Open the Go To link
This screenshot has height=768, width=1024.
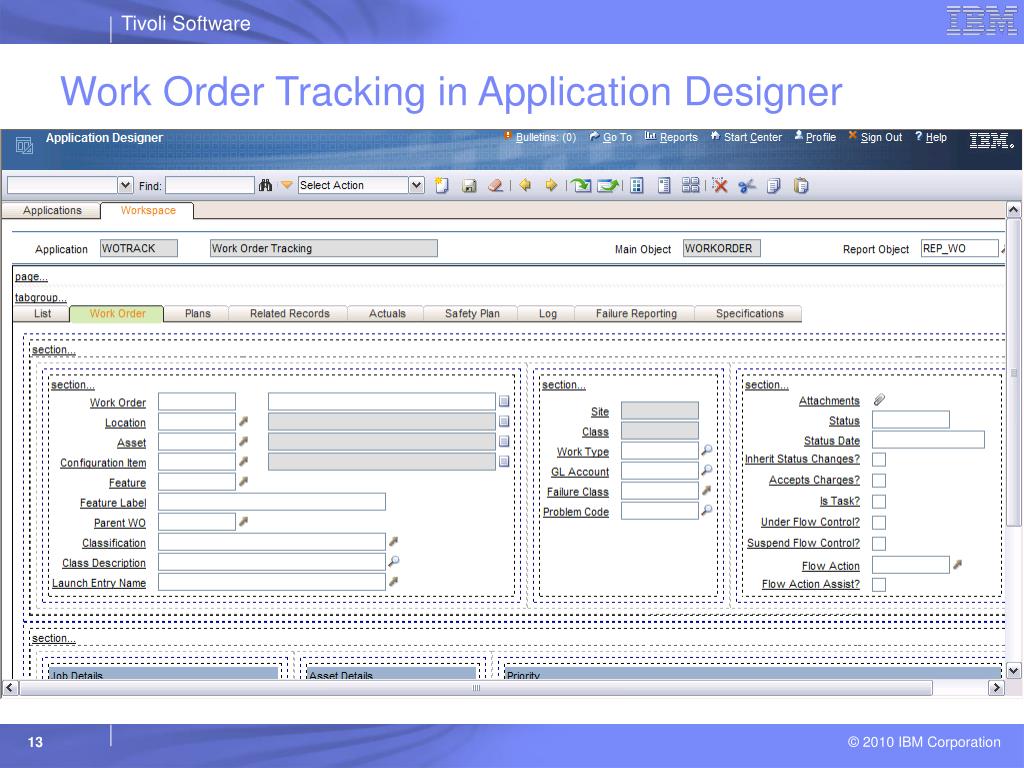click(x=617, y=137)
